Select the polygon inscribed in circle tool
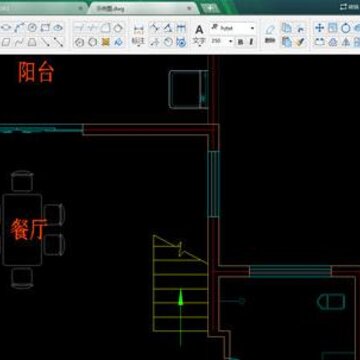 click(92, 42)
